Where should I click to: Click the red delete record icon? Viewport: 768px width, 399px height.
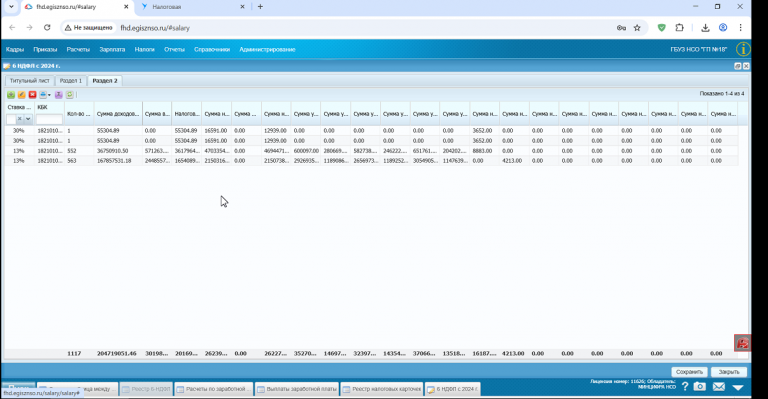pos(32,94)
